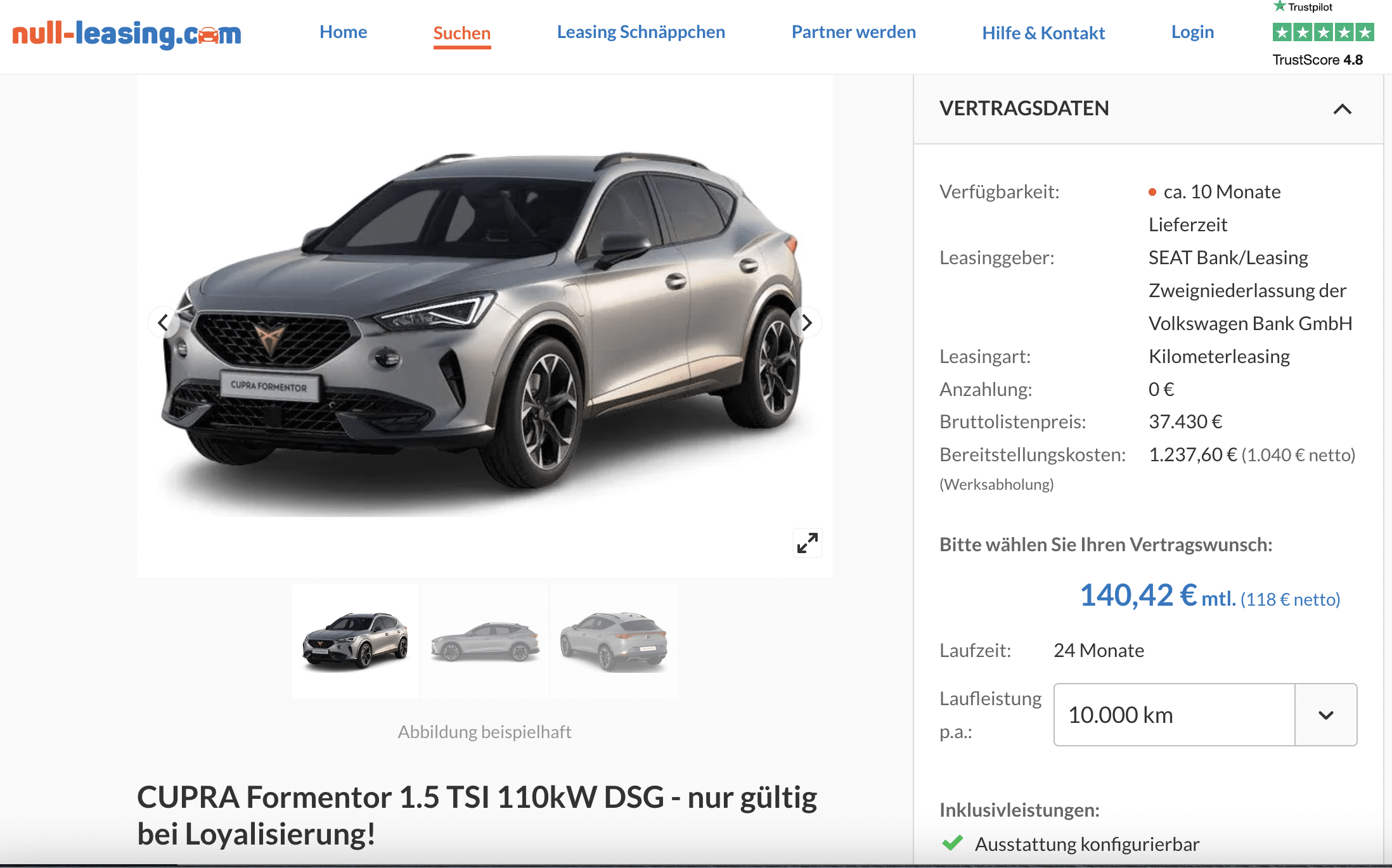Show the previous car image
1392x868 pixels.
coord(164,323)
